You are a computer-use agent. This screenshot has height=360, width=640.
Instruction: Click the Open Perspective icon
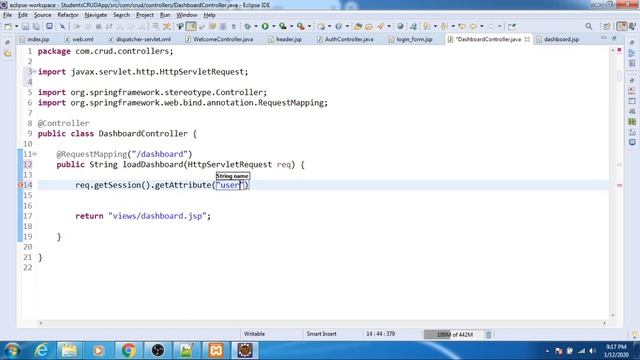607,26
